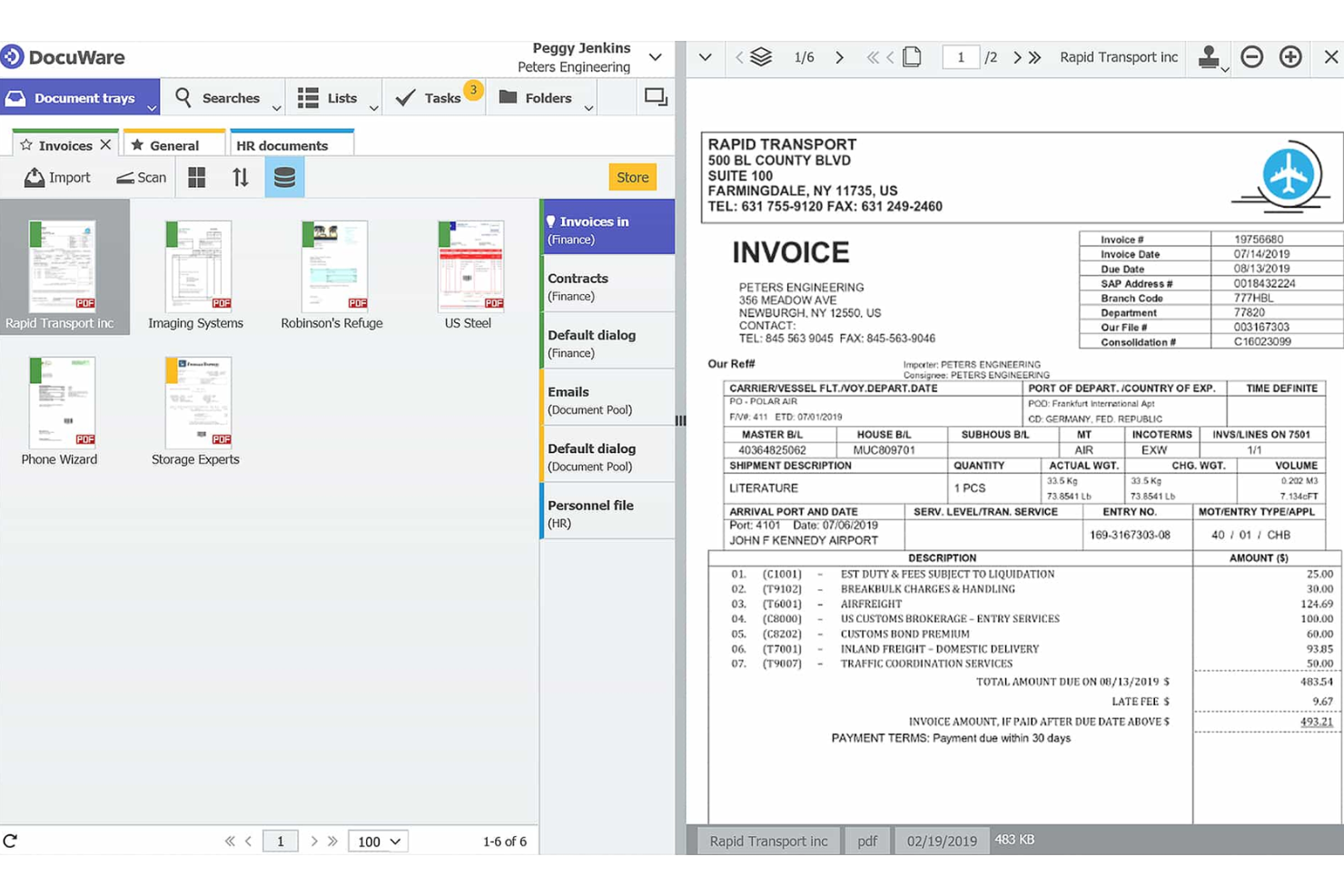Image resolution: width=1344 pixels, height=896 pixels.
Task: Go to previous page of tray list
Action: (248, 842)
